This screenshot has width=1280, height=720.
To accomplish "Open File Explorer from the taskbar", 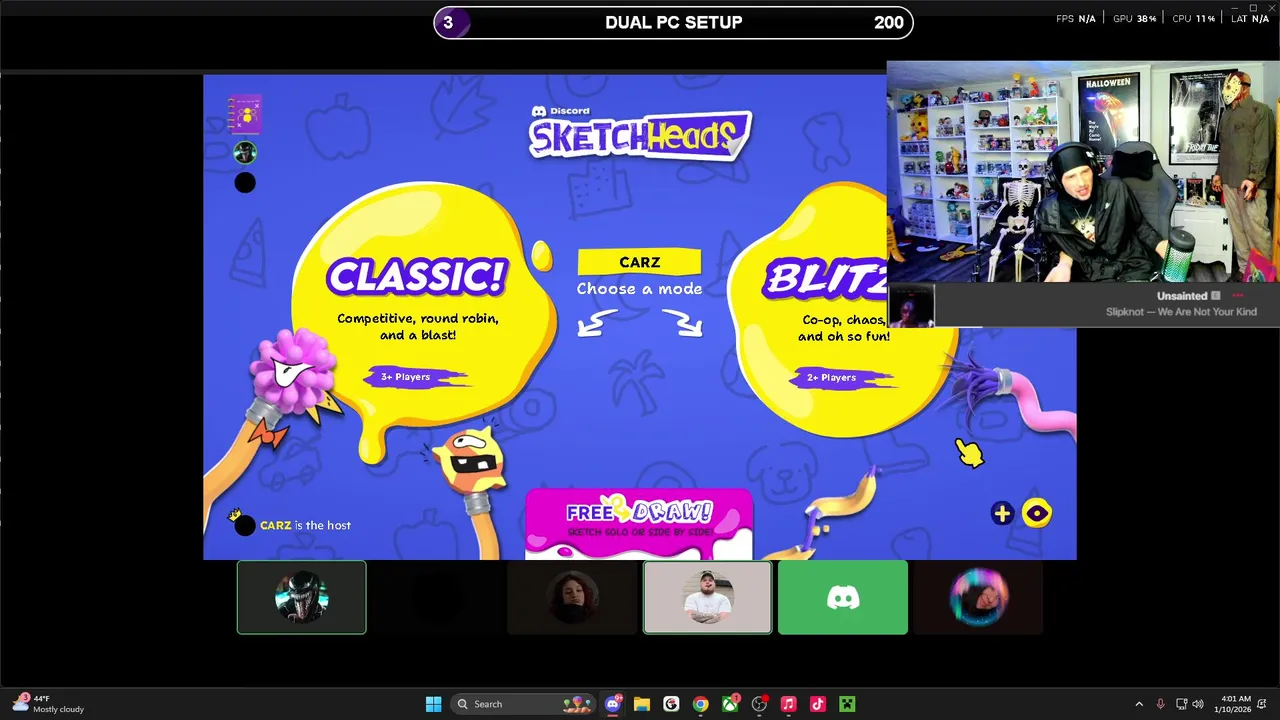I will (x=642, y=704).
